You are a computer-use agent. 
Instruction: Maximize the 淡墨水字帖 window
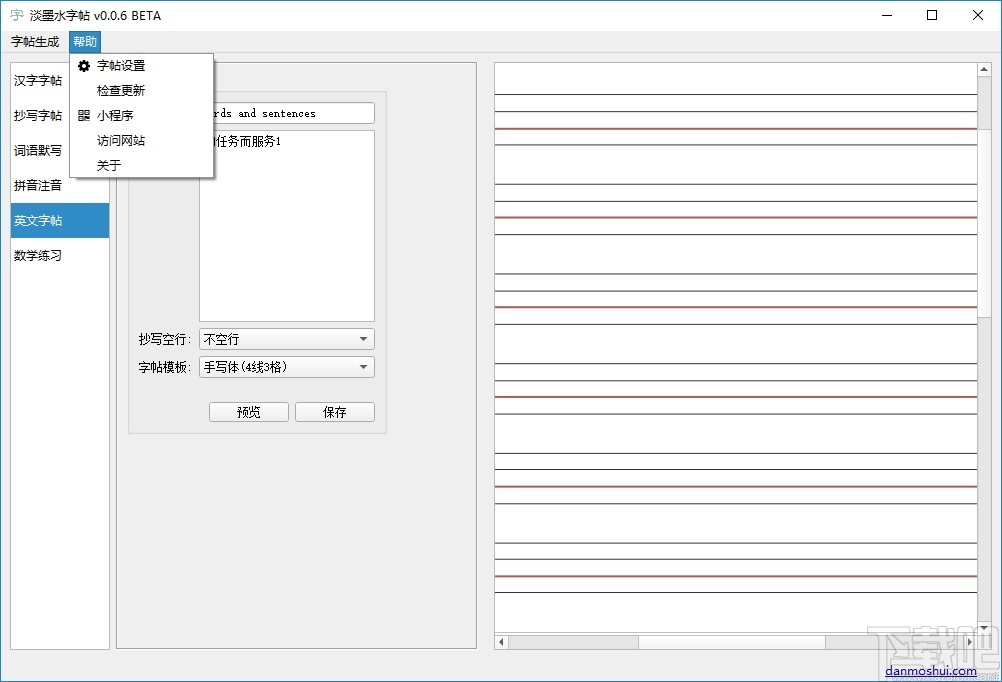[x=932, y=15]
